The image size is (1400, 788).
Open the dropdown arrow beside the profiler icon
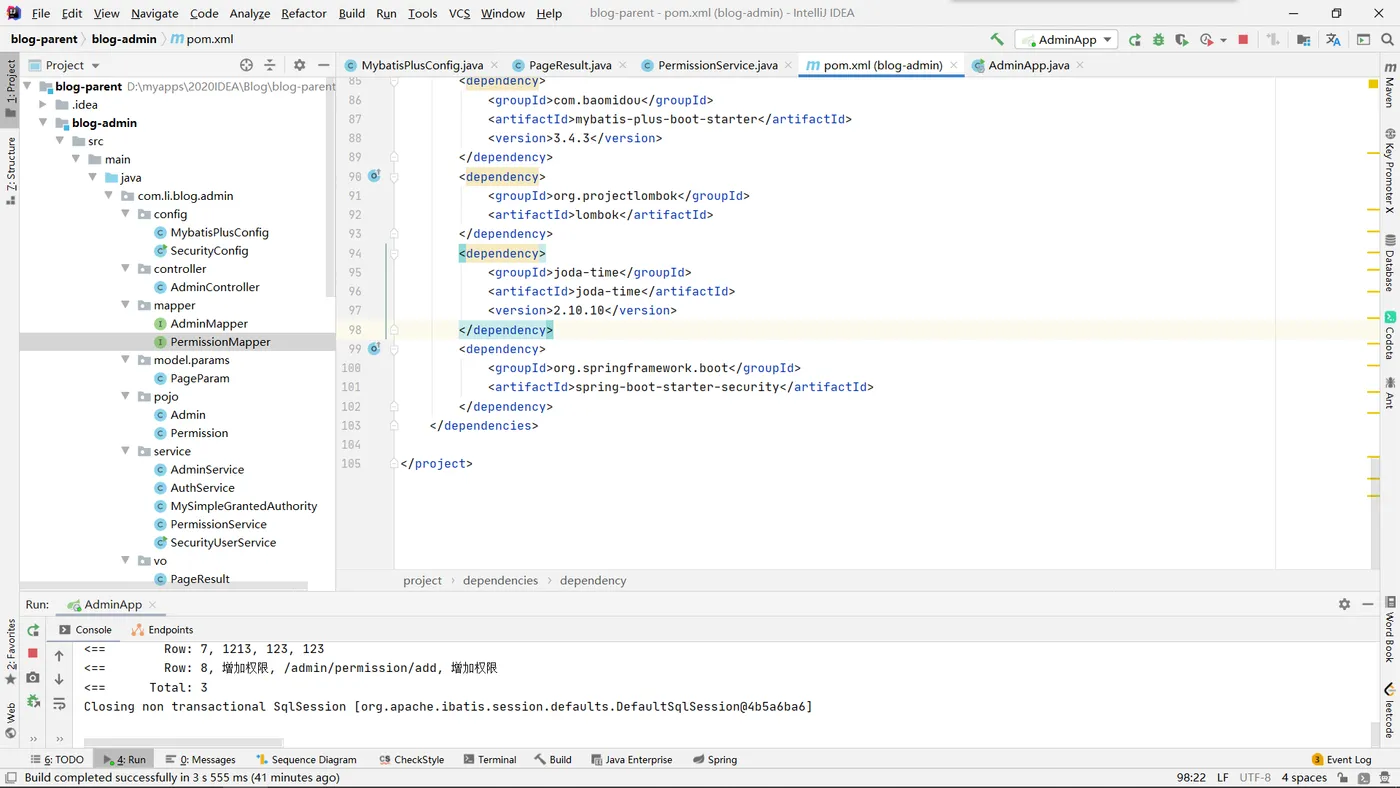[1222, 41]
